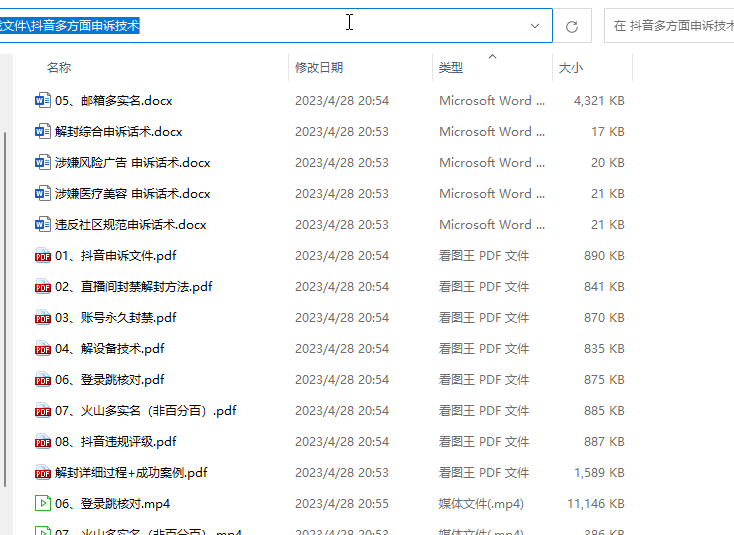Image resolution: width=734 pixels, height=535 pixels.
Task: Click the 875 KB size value
Action: pyautogui.click(x=604, y=380)
